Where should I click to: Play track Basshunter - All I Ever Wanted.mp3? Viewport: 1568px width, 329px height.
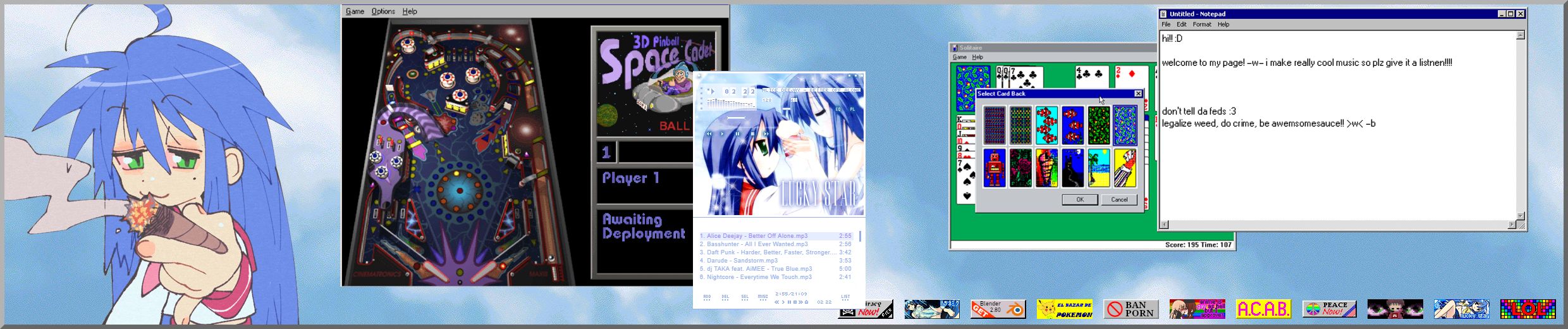pos(775,244)
